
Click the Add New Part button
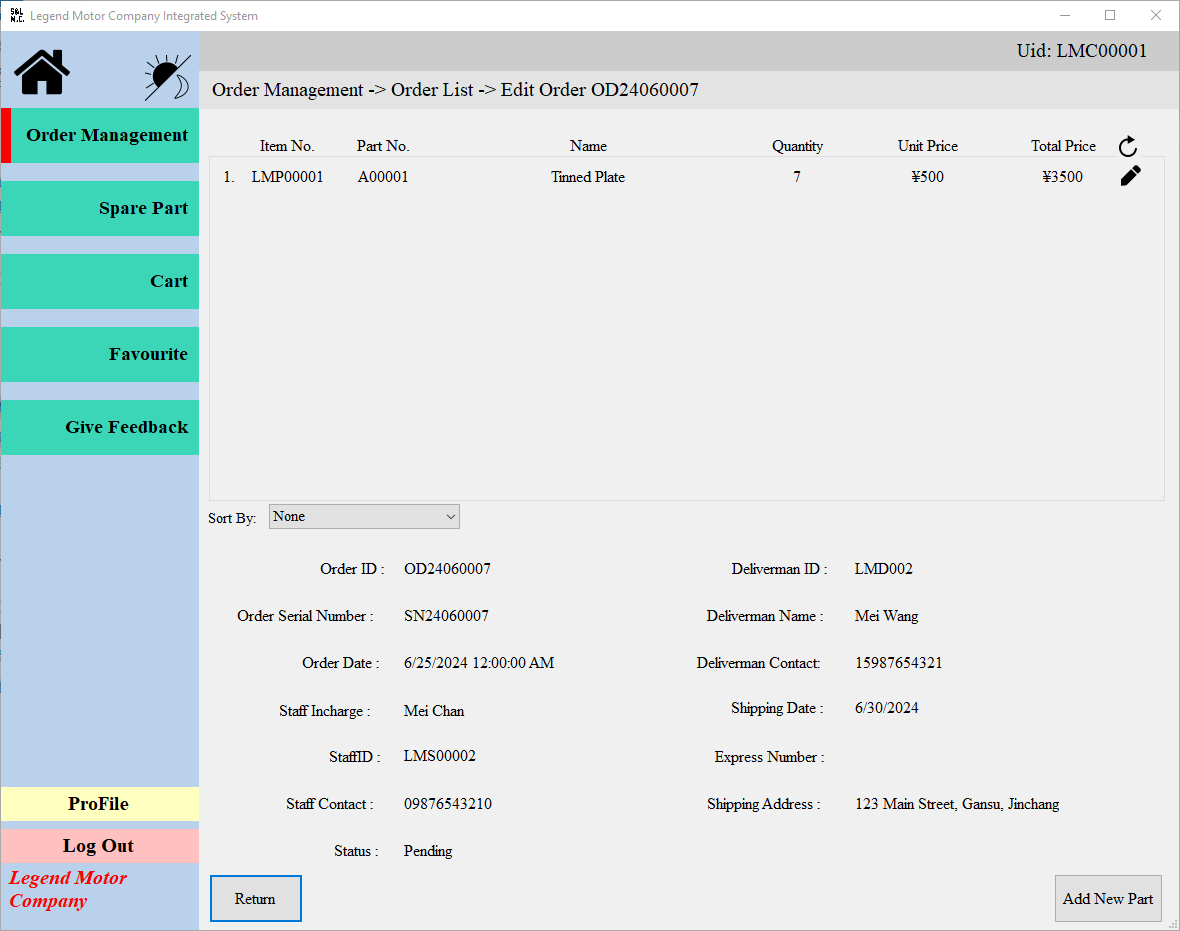pos(1108,899)
